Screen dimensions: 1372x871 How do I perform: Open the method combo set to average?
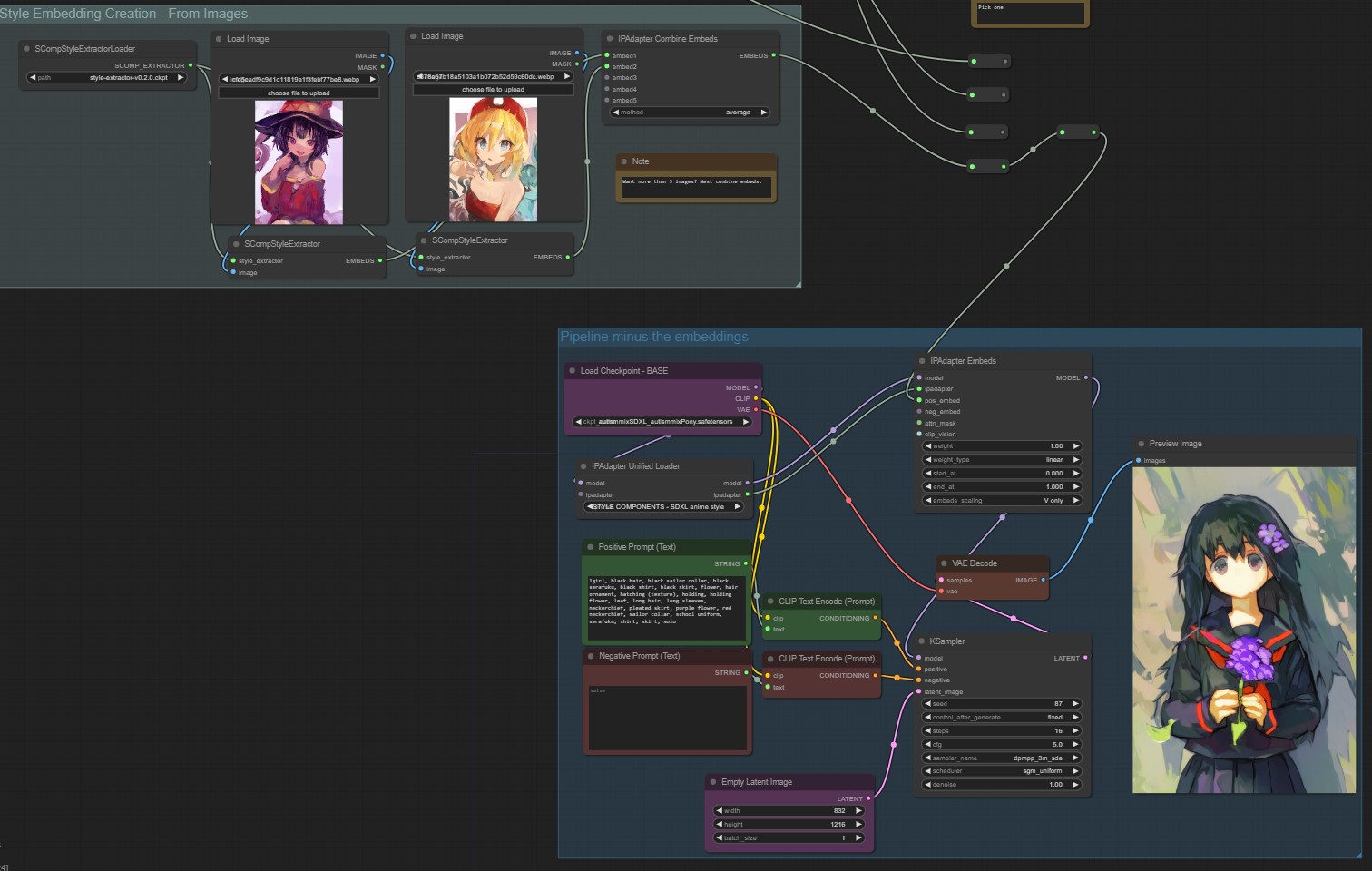click(690, 113)
